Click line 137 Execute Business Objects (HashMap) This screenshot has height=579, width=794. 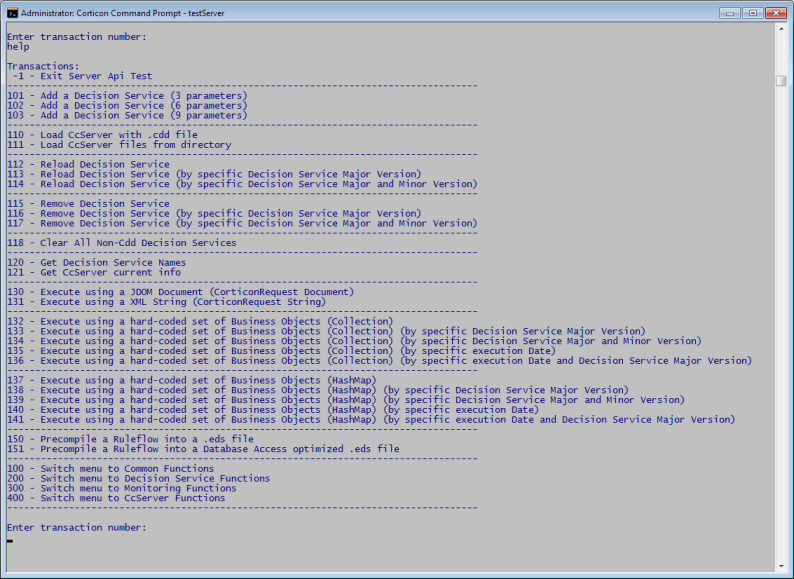point(192,380)
